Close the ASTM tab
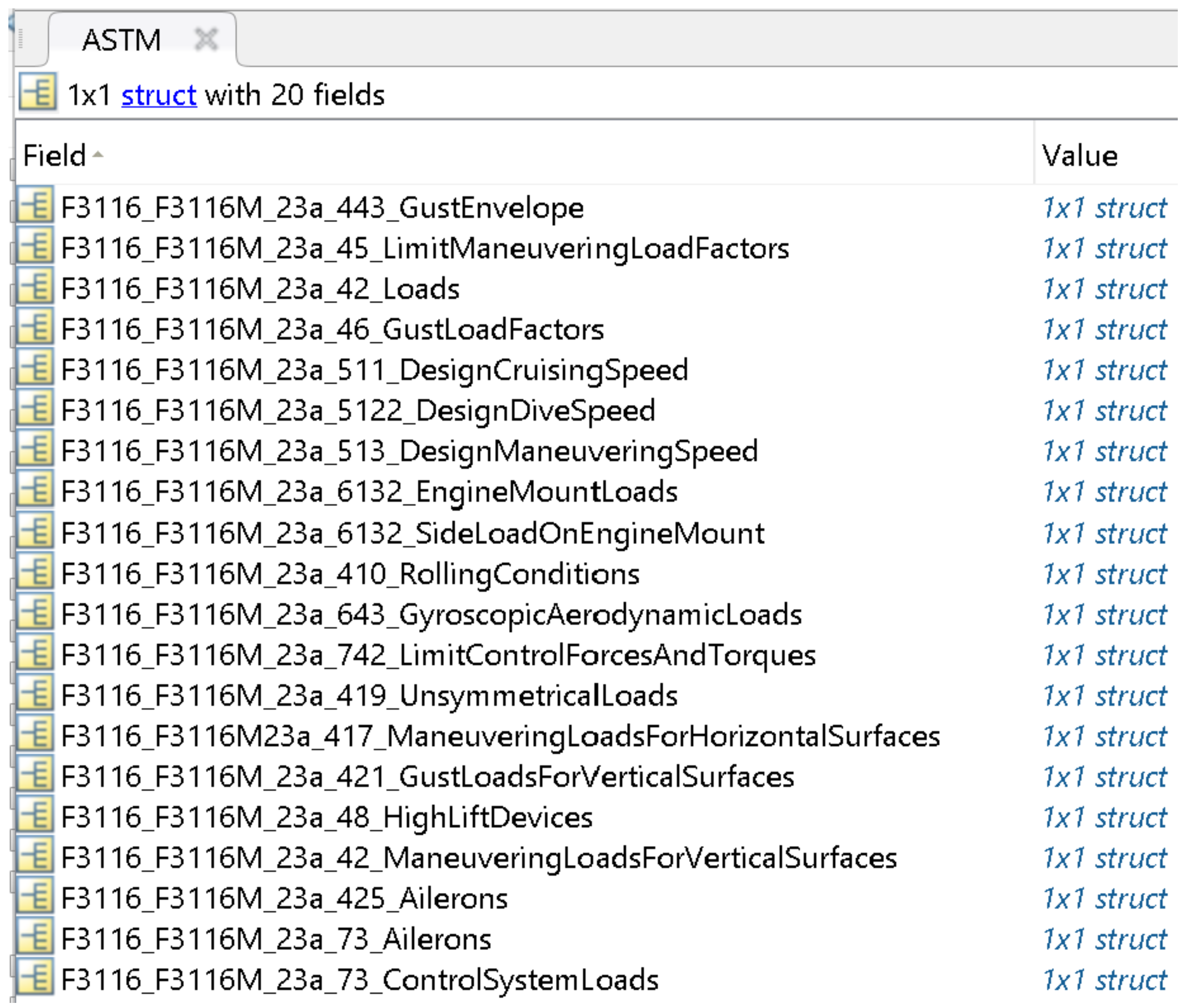This screenshot has width=1188, height=1008. [206, 39]
